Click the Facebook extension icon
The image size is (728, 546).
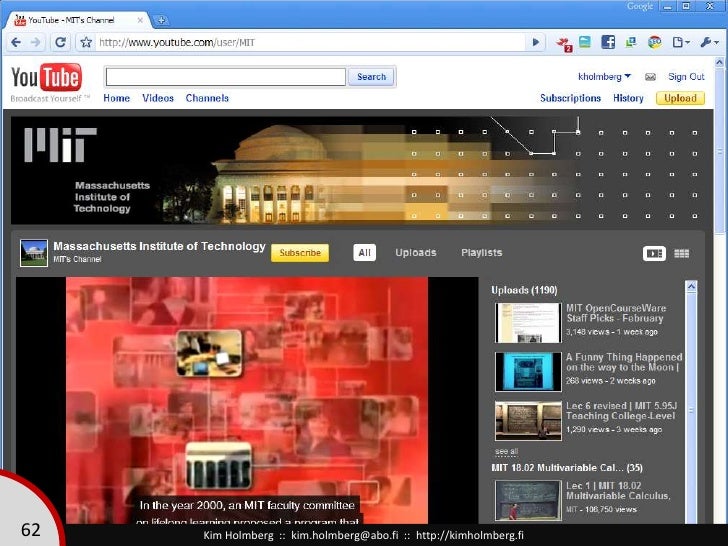[608, 42]
